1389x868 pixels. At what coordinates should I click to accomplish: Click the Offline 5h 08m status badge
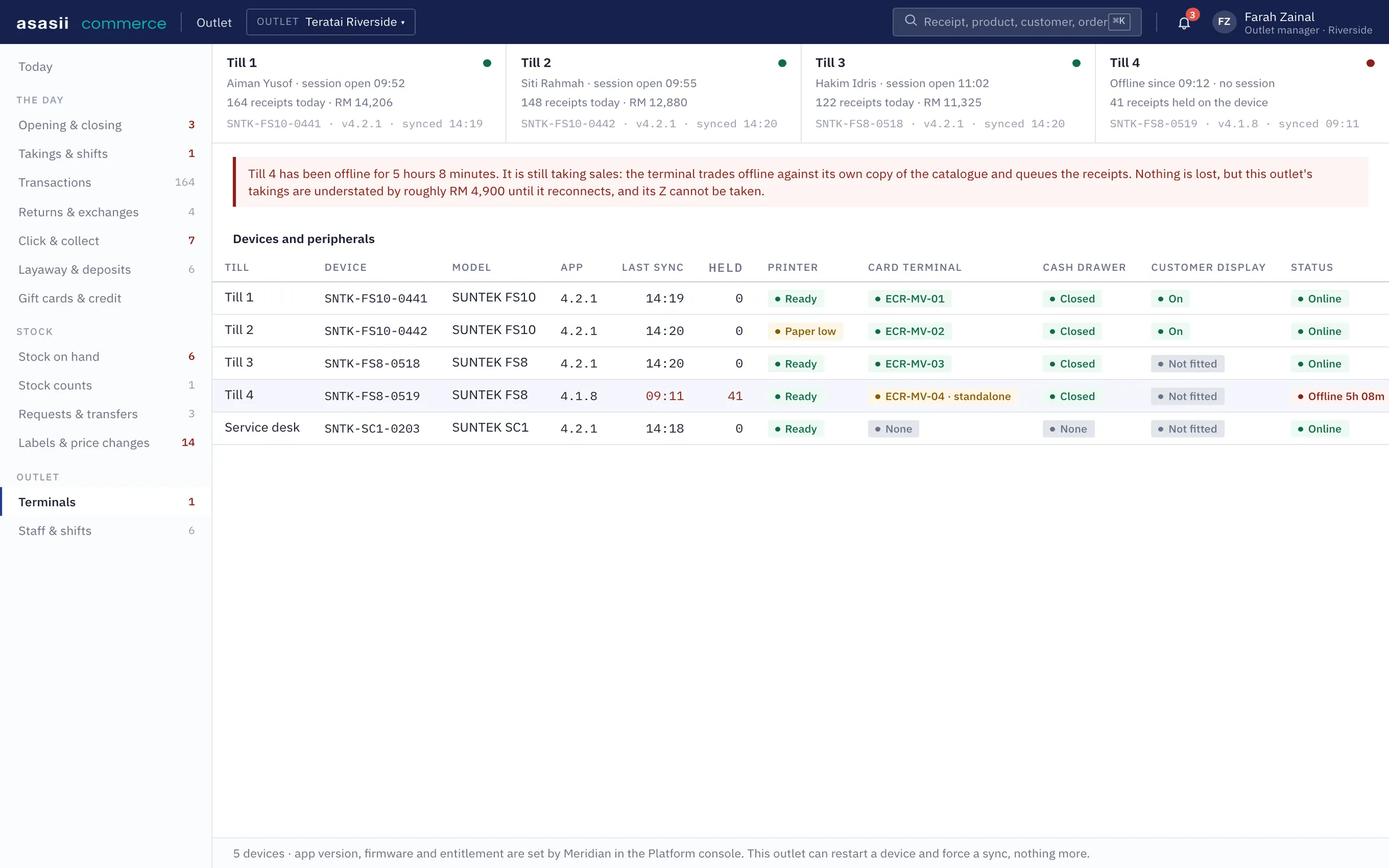tap(1340, 396)
